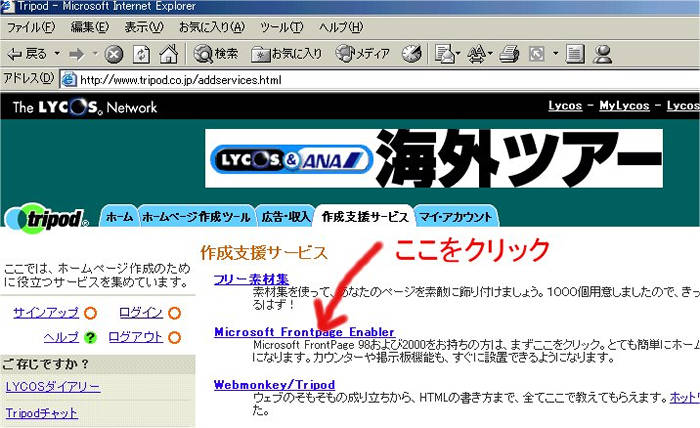The image size is (700, 428).
Task: Open the お気に入り(A) menu
Action: coord(212,27)
